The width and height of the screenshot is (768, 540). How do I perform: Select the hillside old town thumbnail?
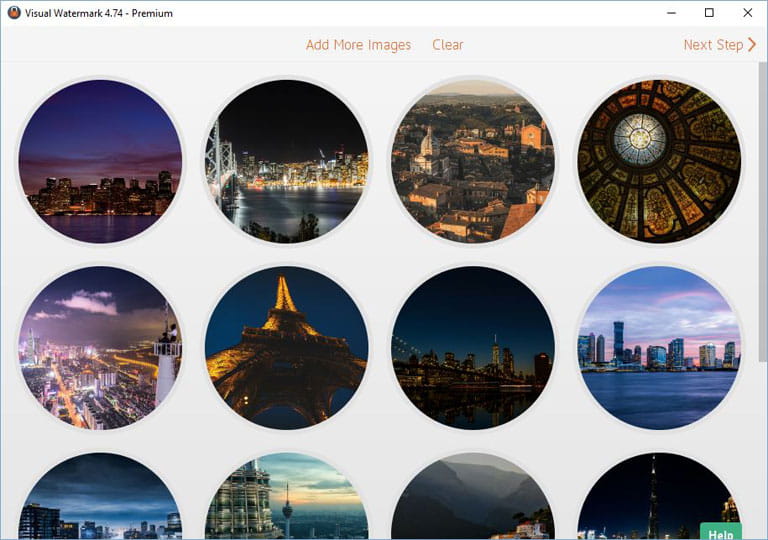473,161
